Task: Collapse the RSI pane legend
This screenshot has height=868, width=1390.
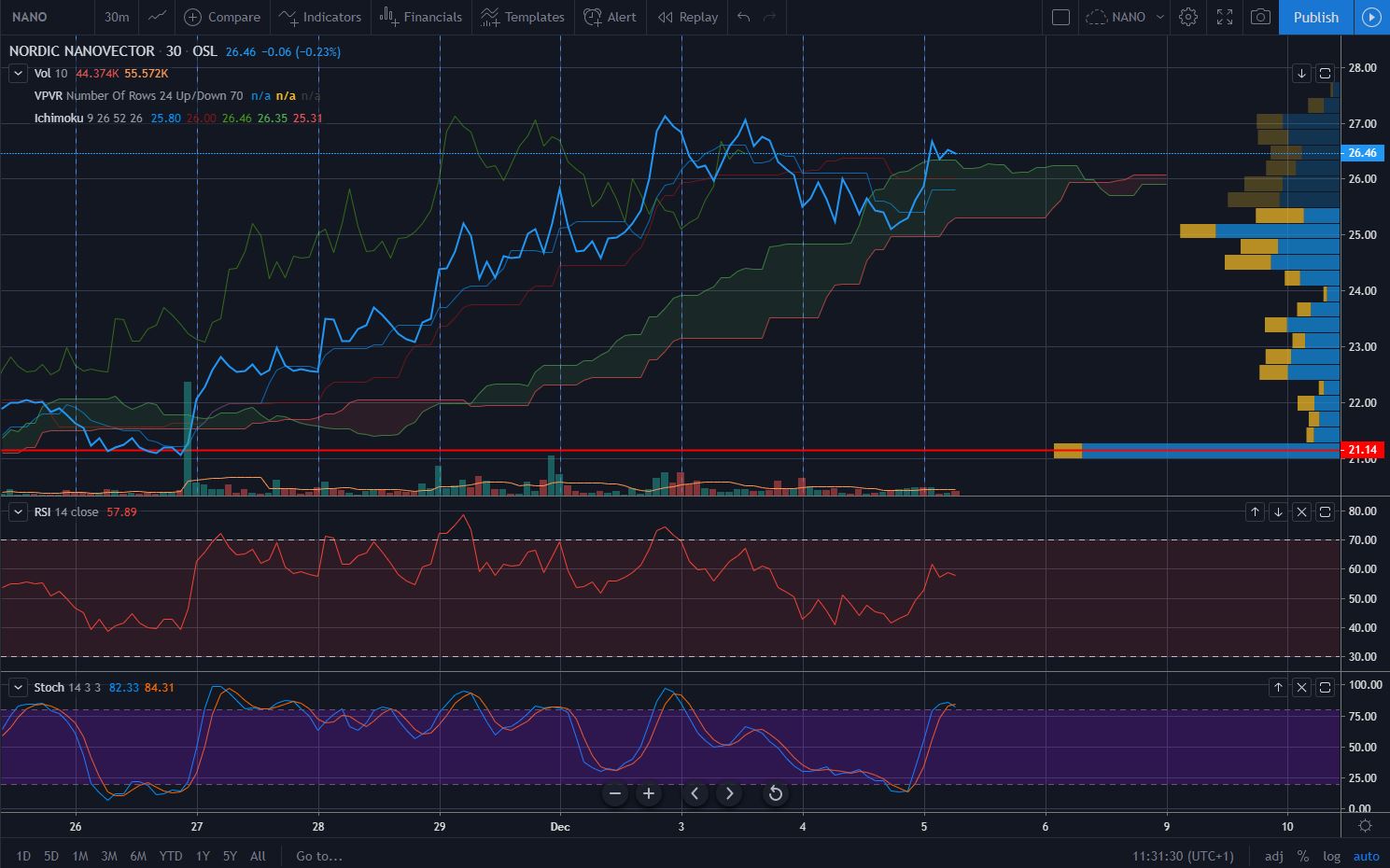Action: pyautogui.click(x=18, y=511)
